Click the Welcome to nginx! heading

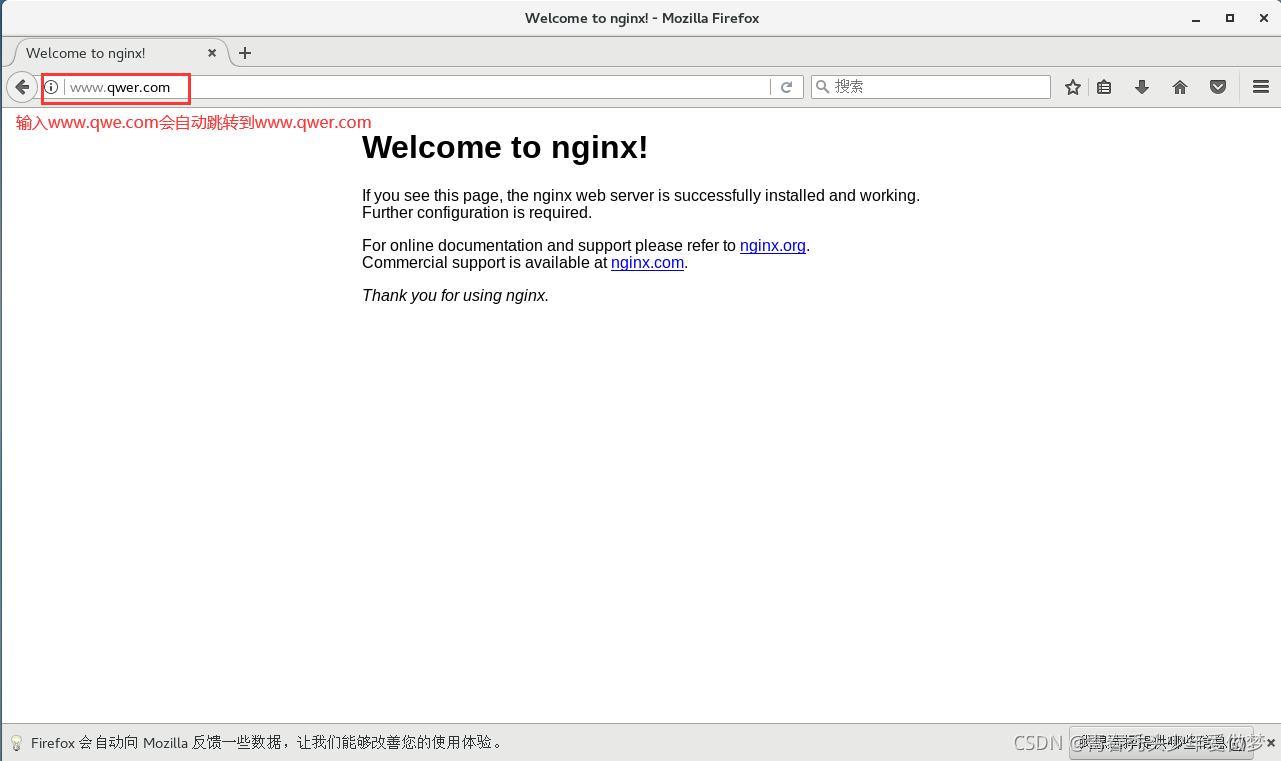[505, 147]
